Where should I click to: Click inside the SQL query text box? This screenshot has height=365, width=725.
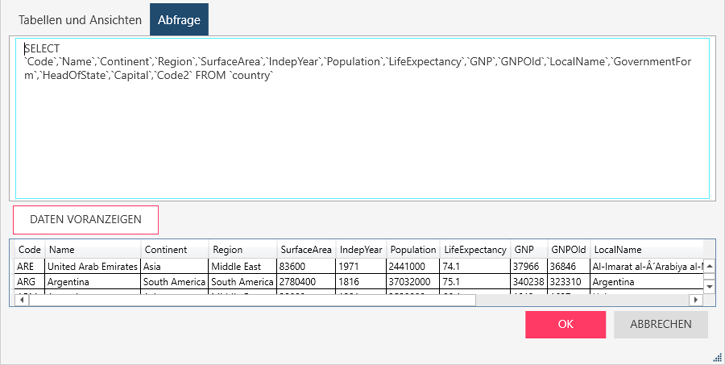pyautogui.click(x=362, y=118)
